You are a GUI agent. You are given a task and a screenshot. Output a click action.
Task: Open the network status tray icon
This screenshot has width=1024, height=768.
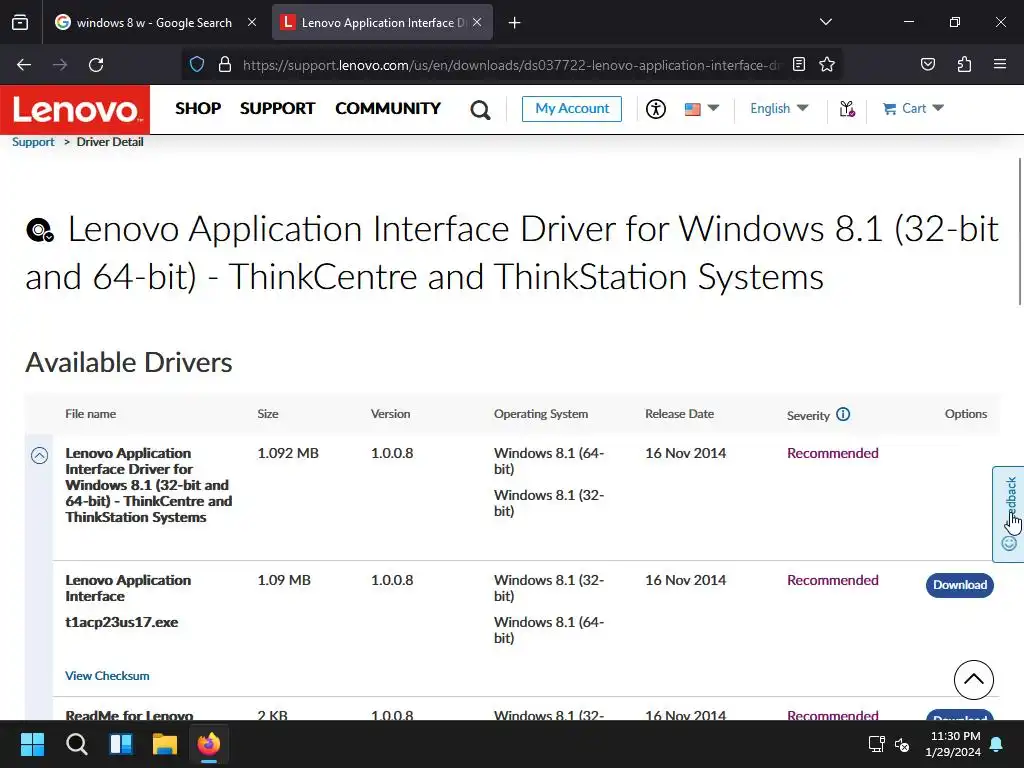(x=876, y=744)
